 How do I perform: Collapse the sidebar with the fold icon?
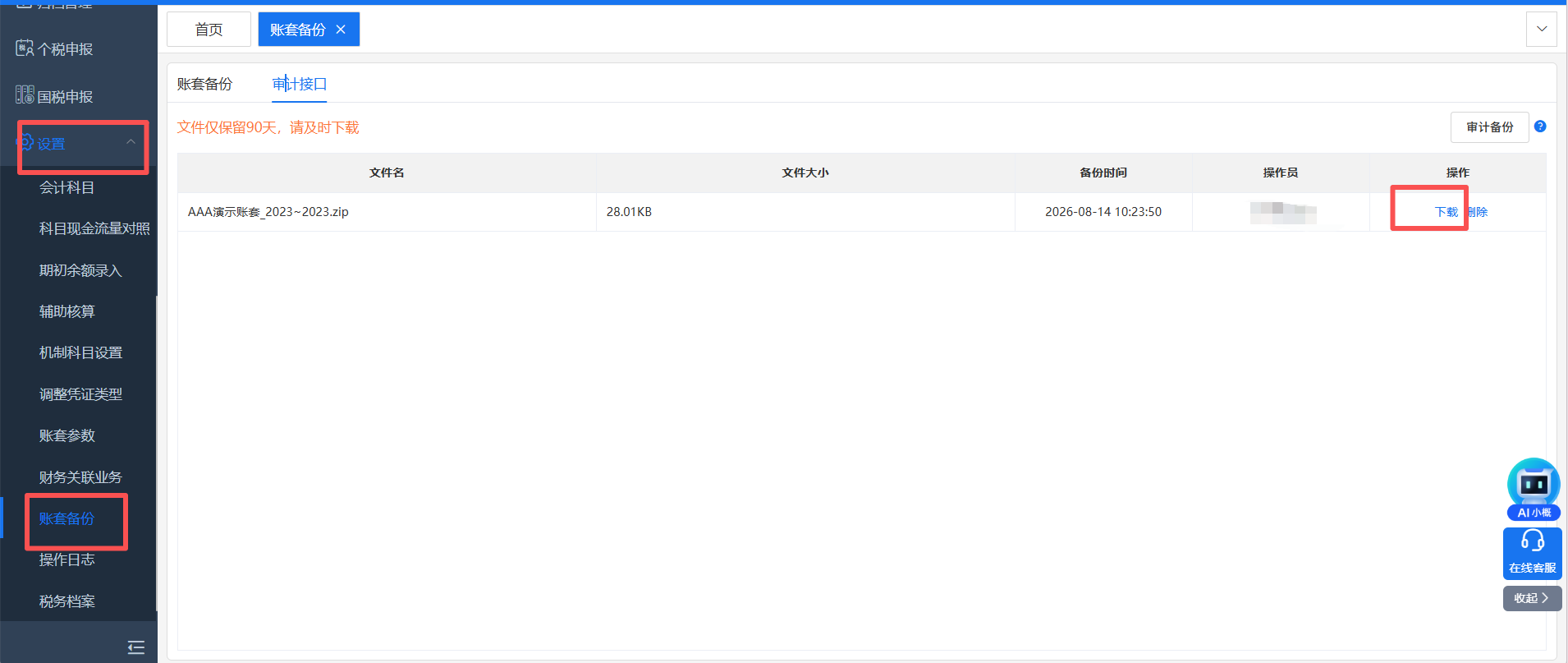click(x=136, y=647)
